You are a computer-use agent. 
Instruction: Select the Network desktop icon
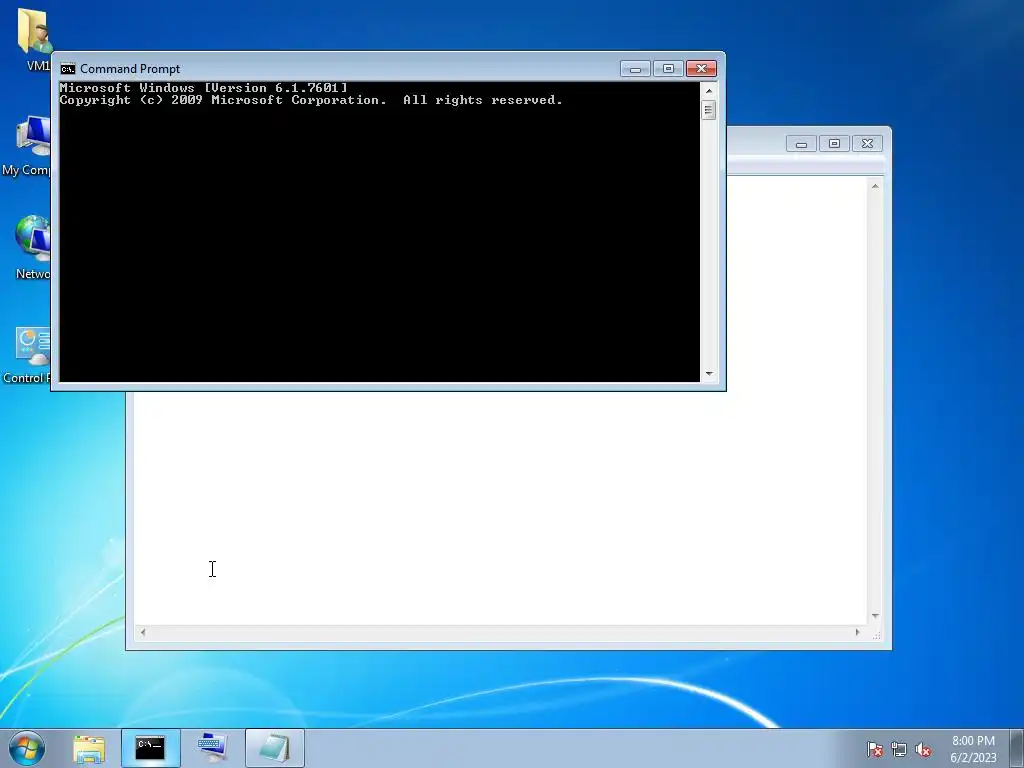point(32,248)
